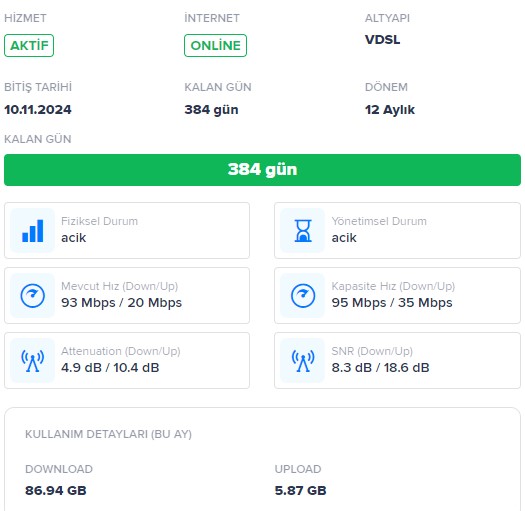Click the Kullanım Detayları (Bu Ay) heading
The image size is (525, 511).
tap(108, 434)
